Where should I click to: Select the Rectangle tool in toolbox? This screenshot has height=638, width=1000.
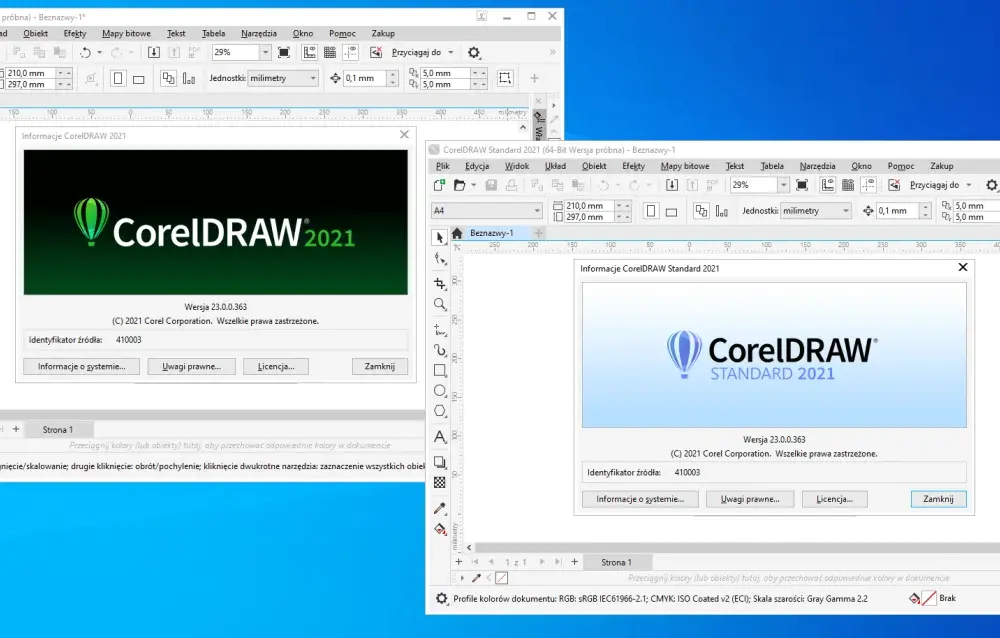[439, 370]
